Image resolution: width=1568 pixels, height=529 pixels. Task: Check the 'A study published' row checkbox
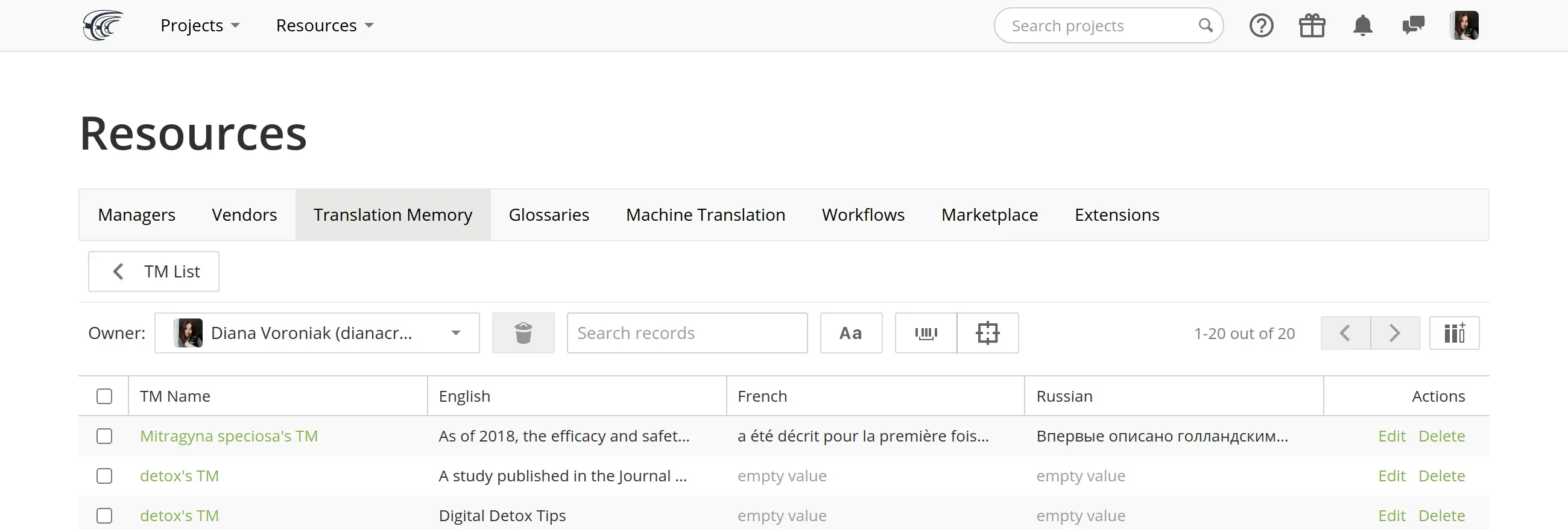(x=104, y=476)
